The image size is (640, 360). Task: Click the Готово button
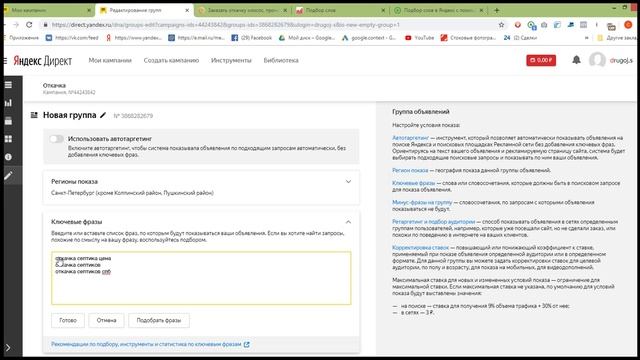68,320
